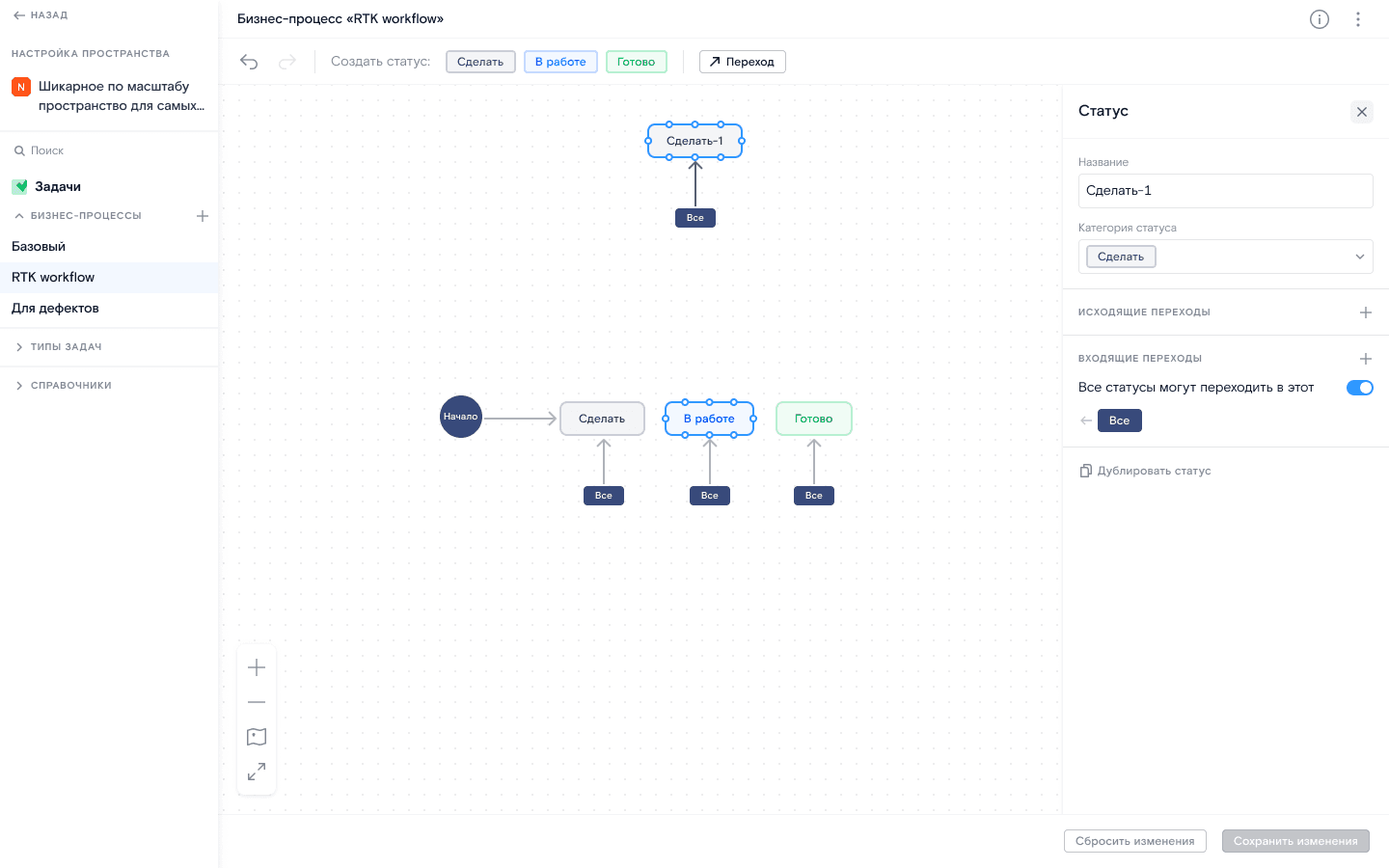1389x868 pixels.
Task: Open the Категория статуса dropdown
Action: (1225, 257)
